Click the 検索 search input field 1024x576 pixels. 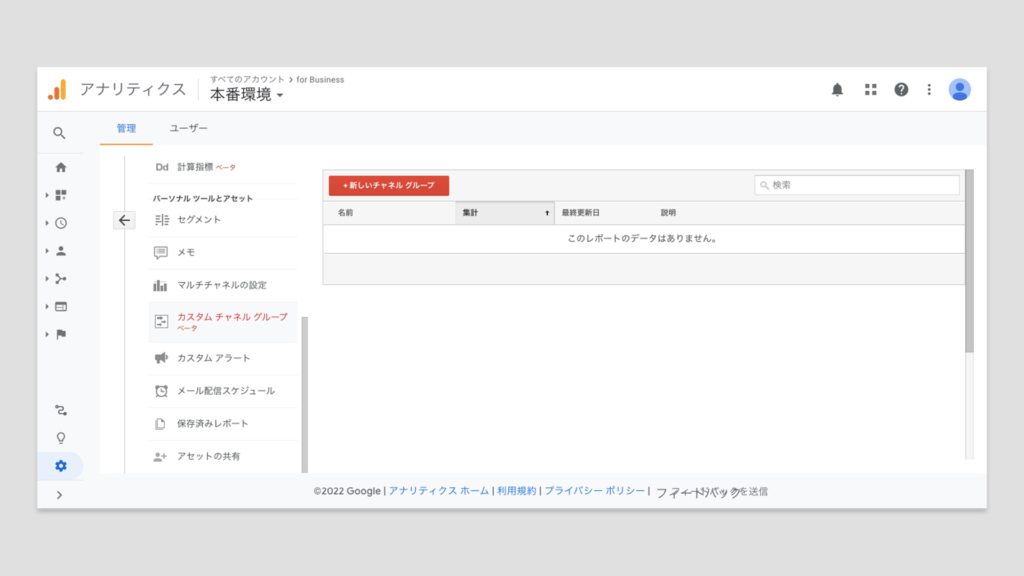(857, 185)
